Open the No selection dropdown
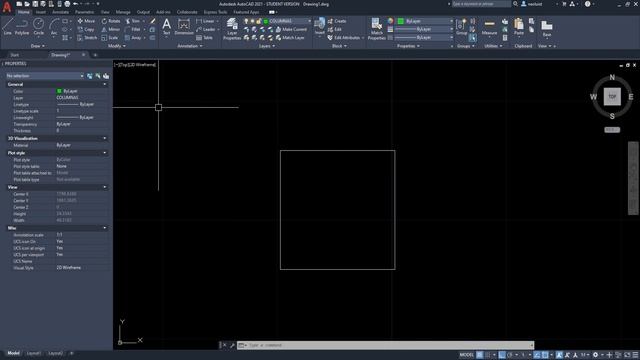Screen dimensions: 640x360 (44, 76)
